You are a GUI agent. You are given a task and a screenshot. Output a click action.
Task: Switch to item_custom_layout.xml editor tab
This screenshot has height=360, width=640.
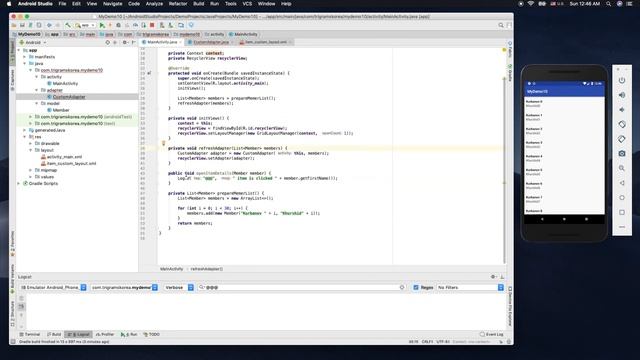(x=266, y=42)
